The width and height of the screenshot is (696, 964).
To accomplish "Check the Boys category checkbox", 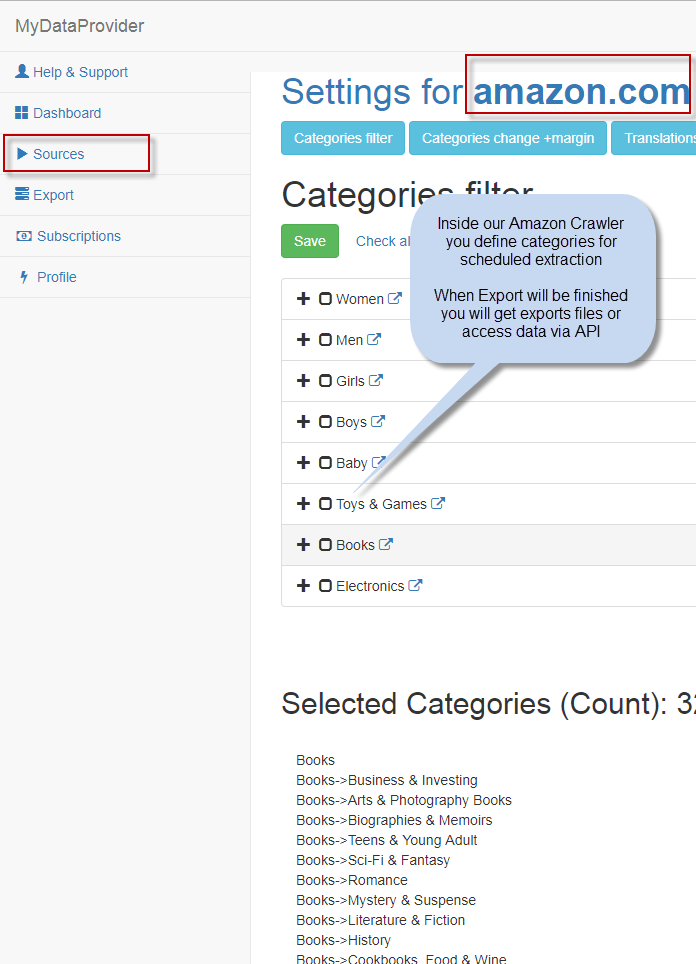I will click(325, 422).
